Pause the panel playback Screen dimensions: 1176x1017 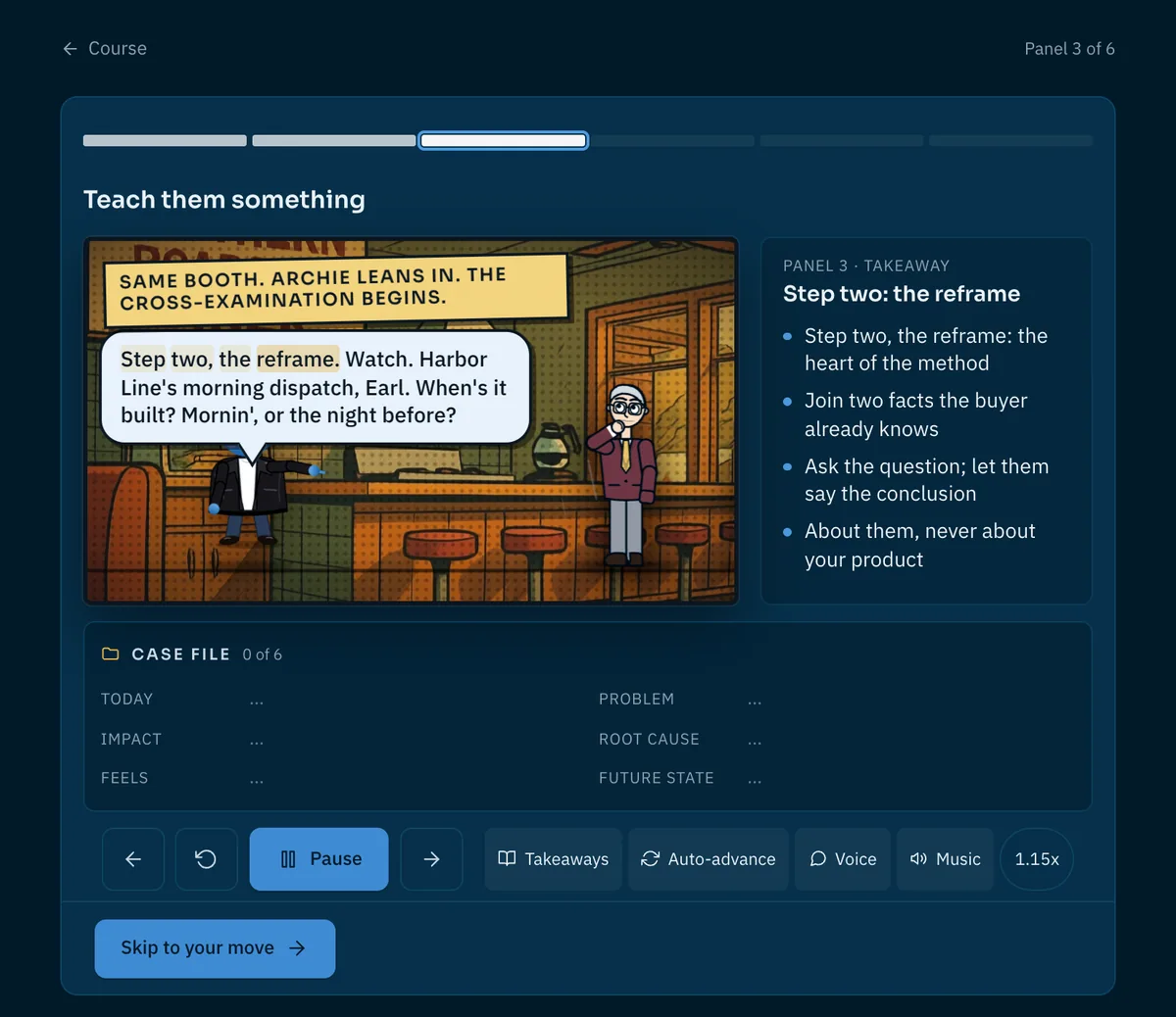click(x=318, y=859)
